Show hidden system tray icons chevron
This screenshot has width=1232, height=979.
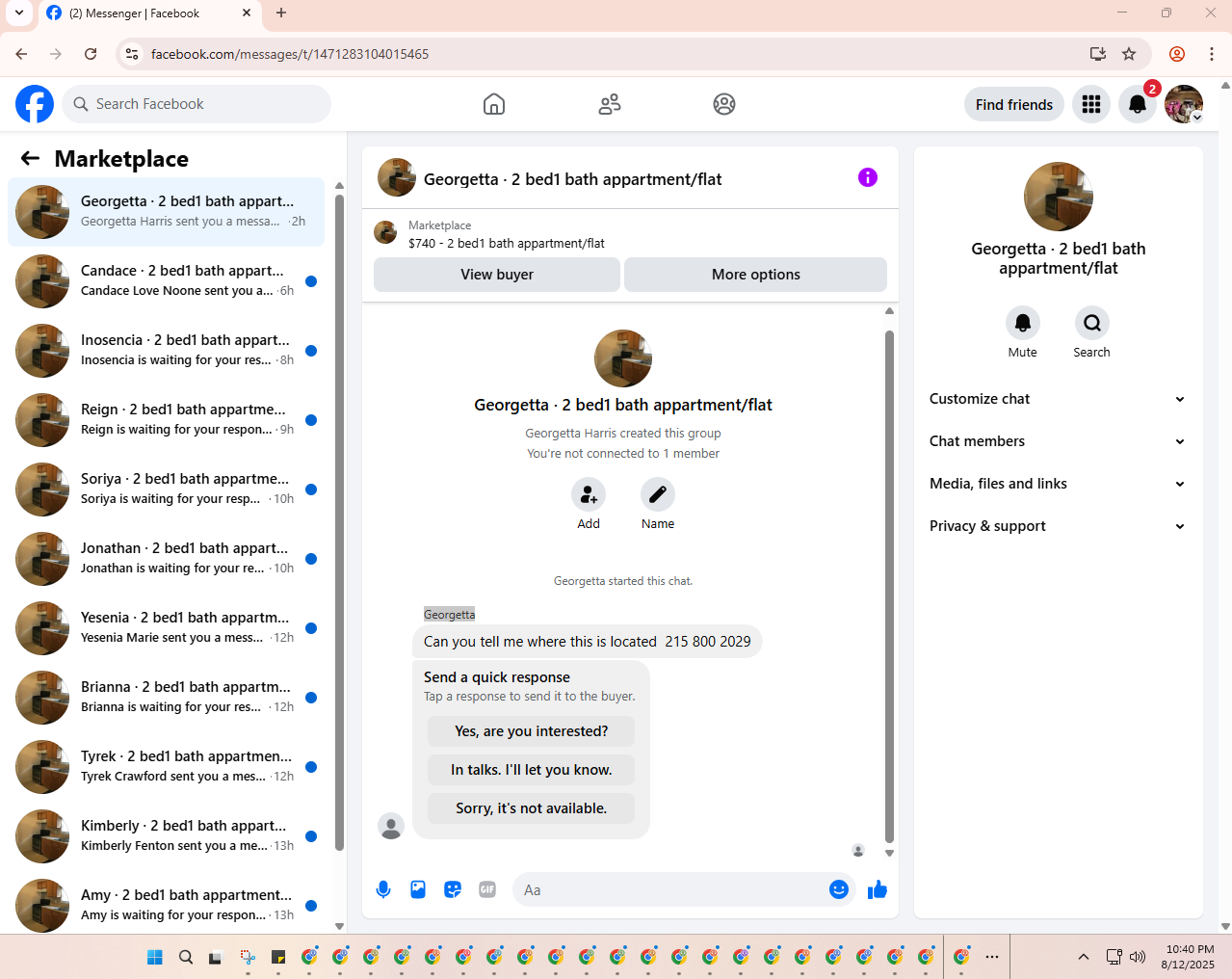(1084, 957)
